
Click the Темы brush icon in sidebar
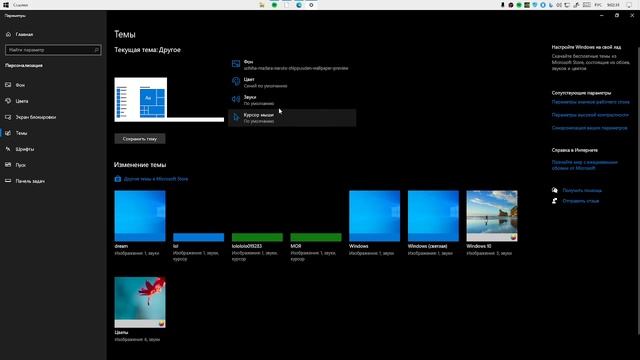pos(8,133)
